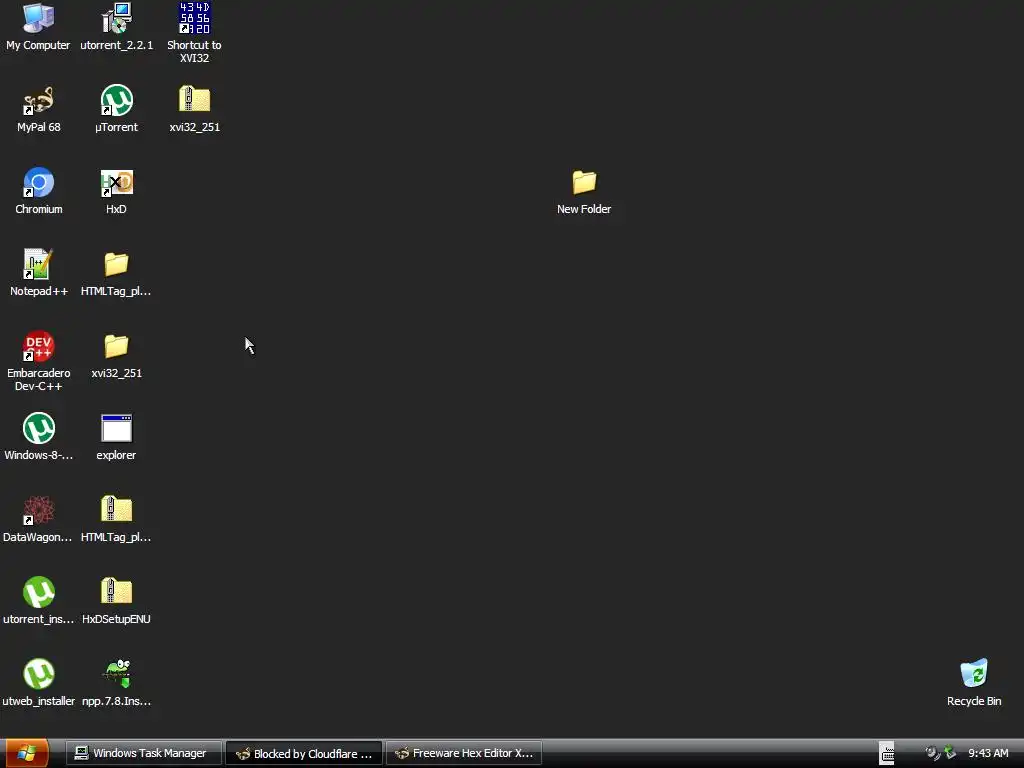Switch to Blocked by Cloudflare taskbar window

[x=304, y=753]
